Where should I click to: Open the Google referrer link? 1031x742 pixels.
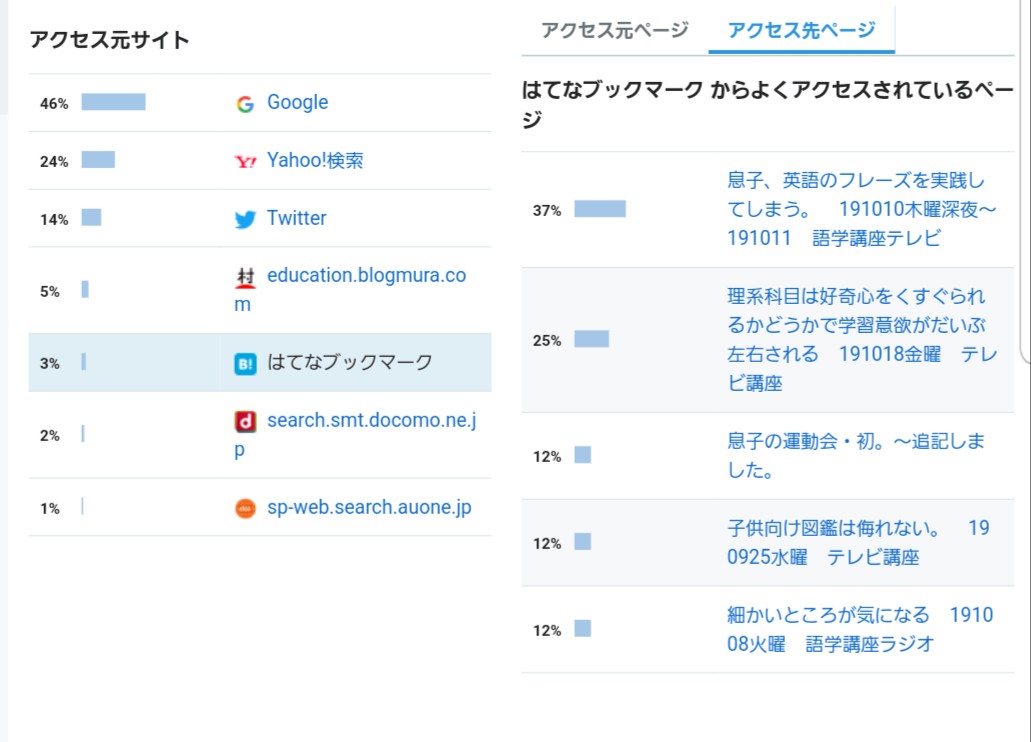click(297, 102)
